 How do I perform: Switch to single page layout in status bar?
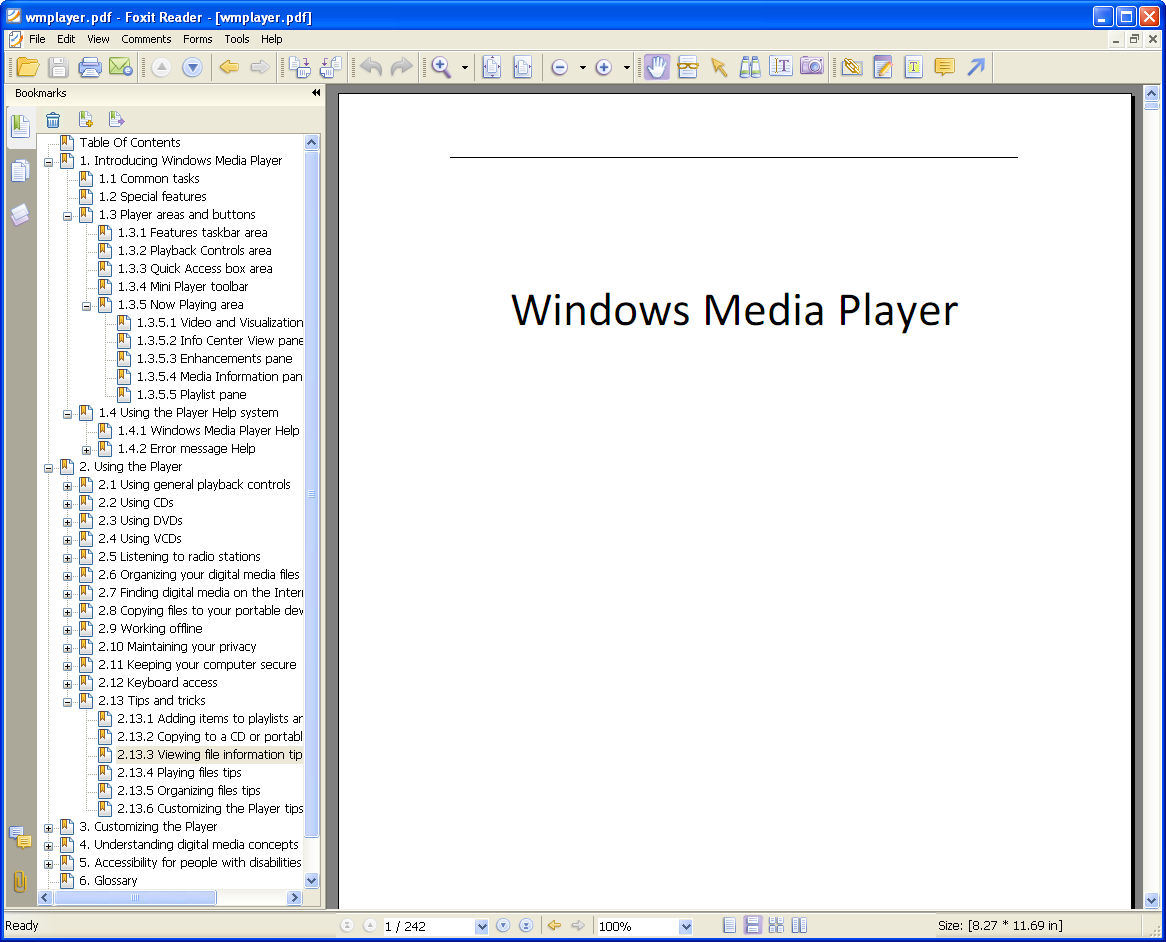tap(731, 926)
